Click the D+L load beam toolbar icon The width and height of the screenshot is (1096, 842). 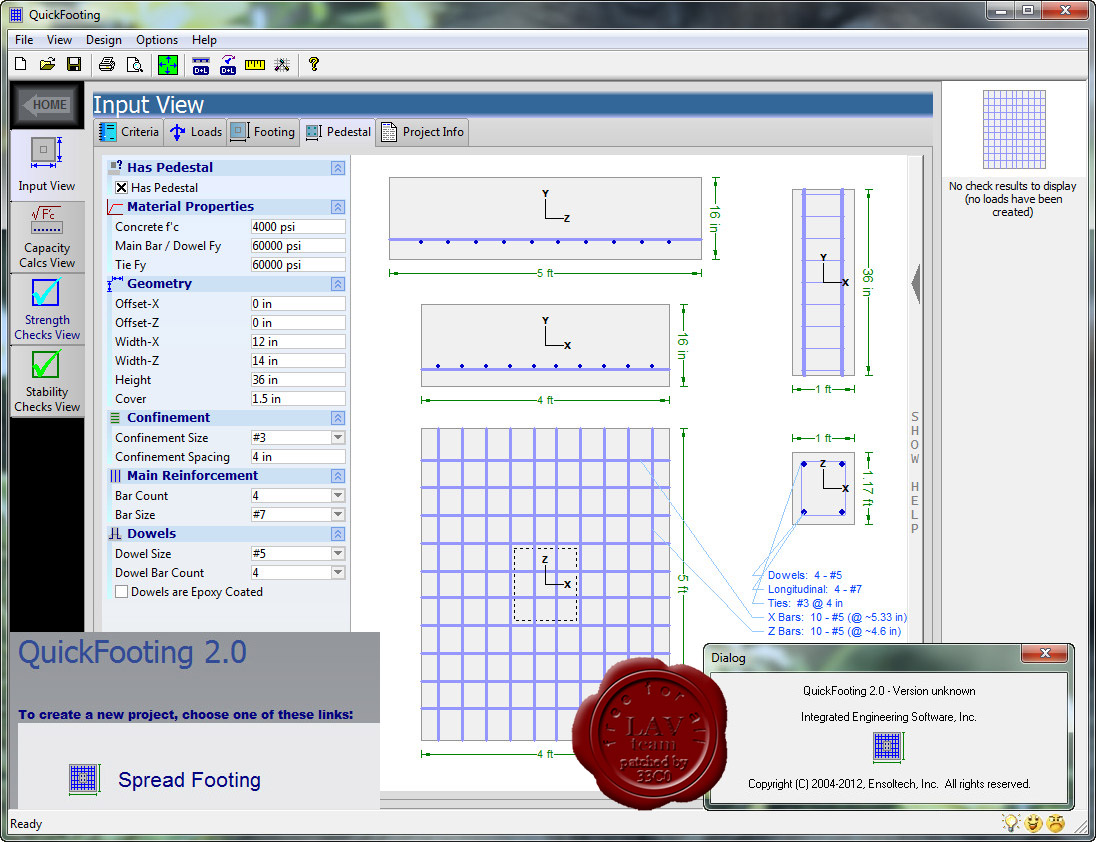(201, 65)
